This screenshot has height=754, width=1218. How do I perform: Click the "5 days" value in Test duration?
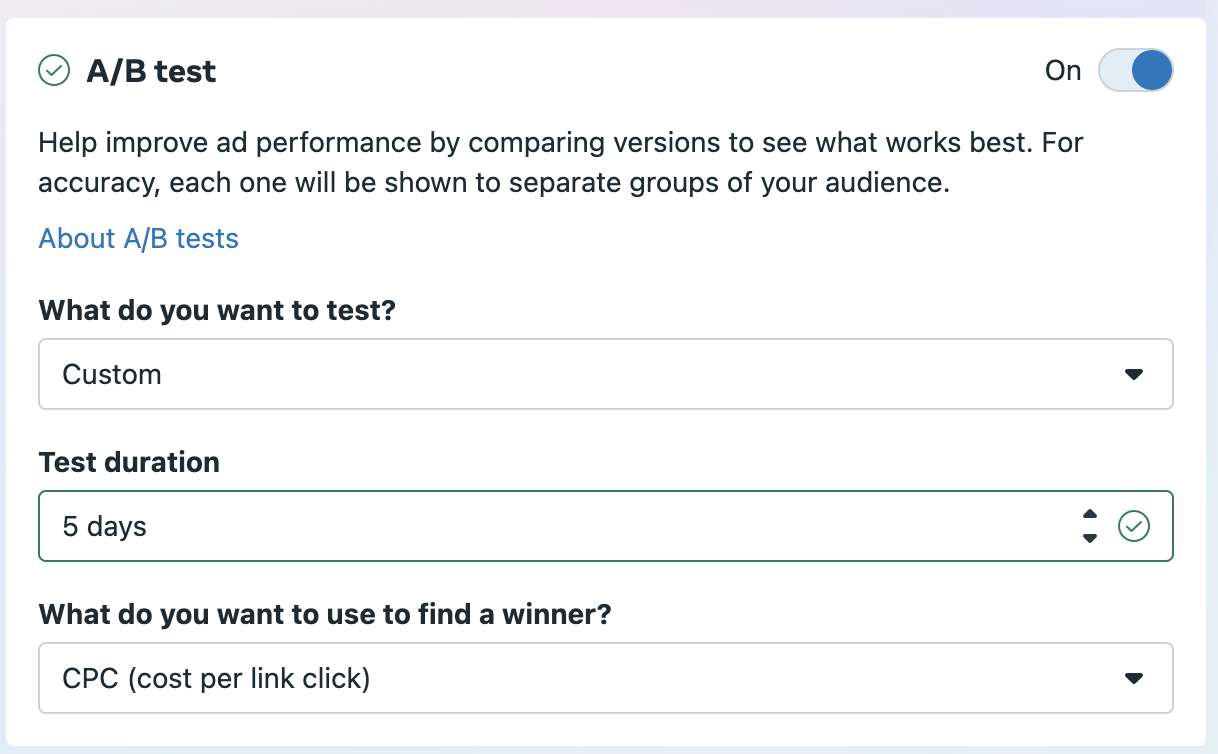click(x=104, y=527)
